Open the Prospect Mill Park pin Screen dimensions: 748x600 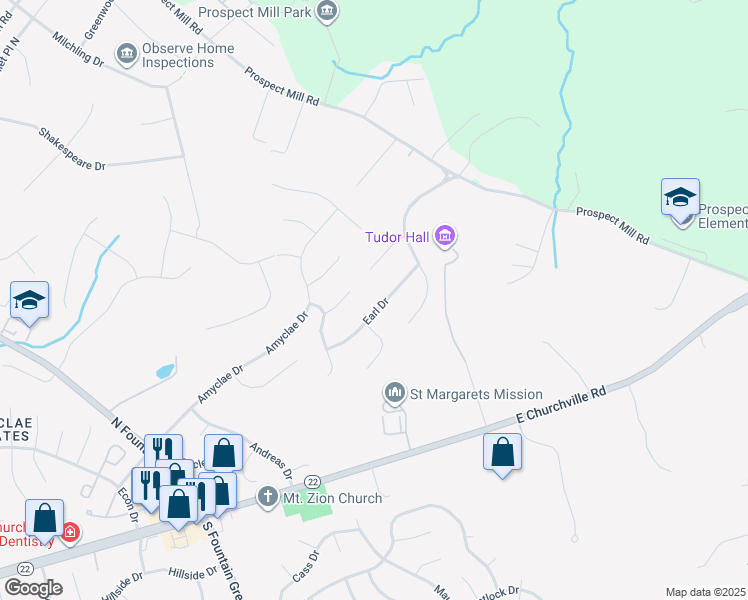pyautogui.click(x=327, y=11)
